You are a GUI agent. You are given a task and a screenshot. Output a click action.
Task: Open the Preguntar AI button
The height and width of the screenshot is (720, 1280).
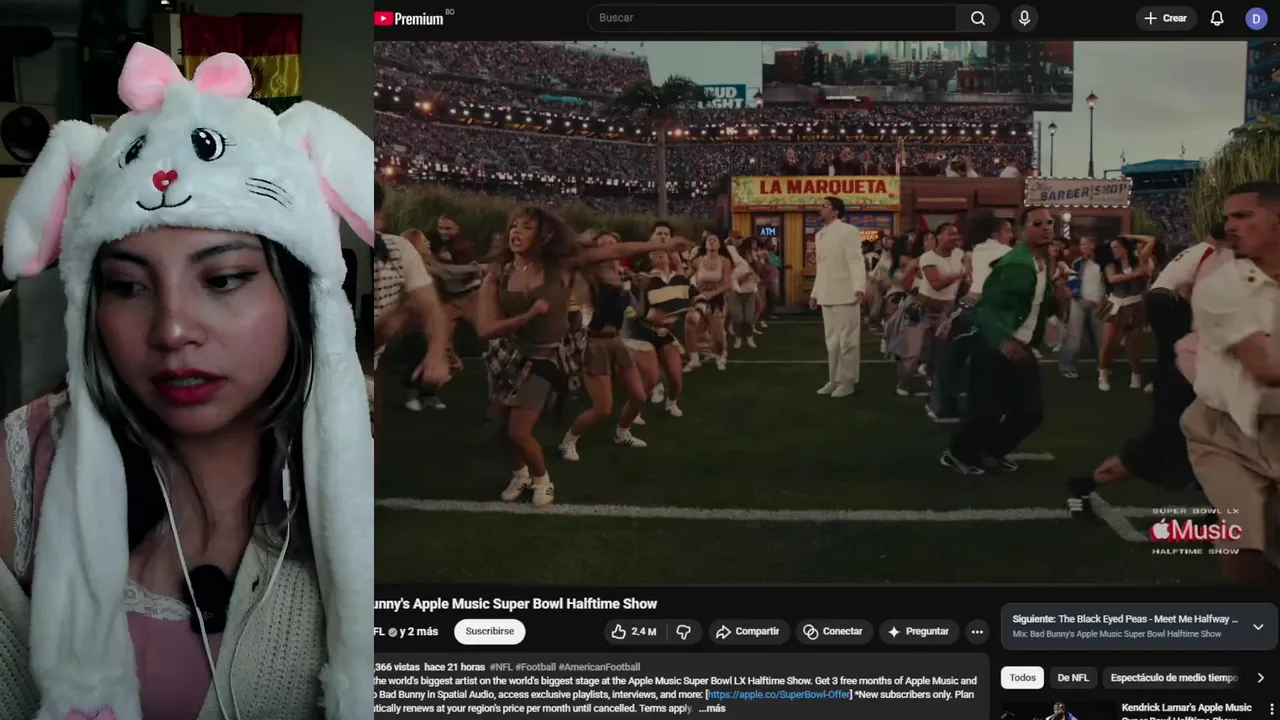coord(917,631)
